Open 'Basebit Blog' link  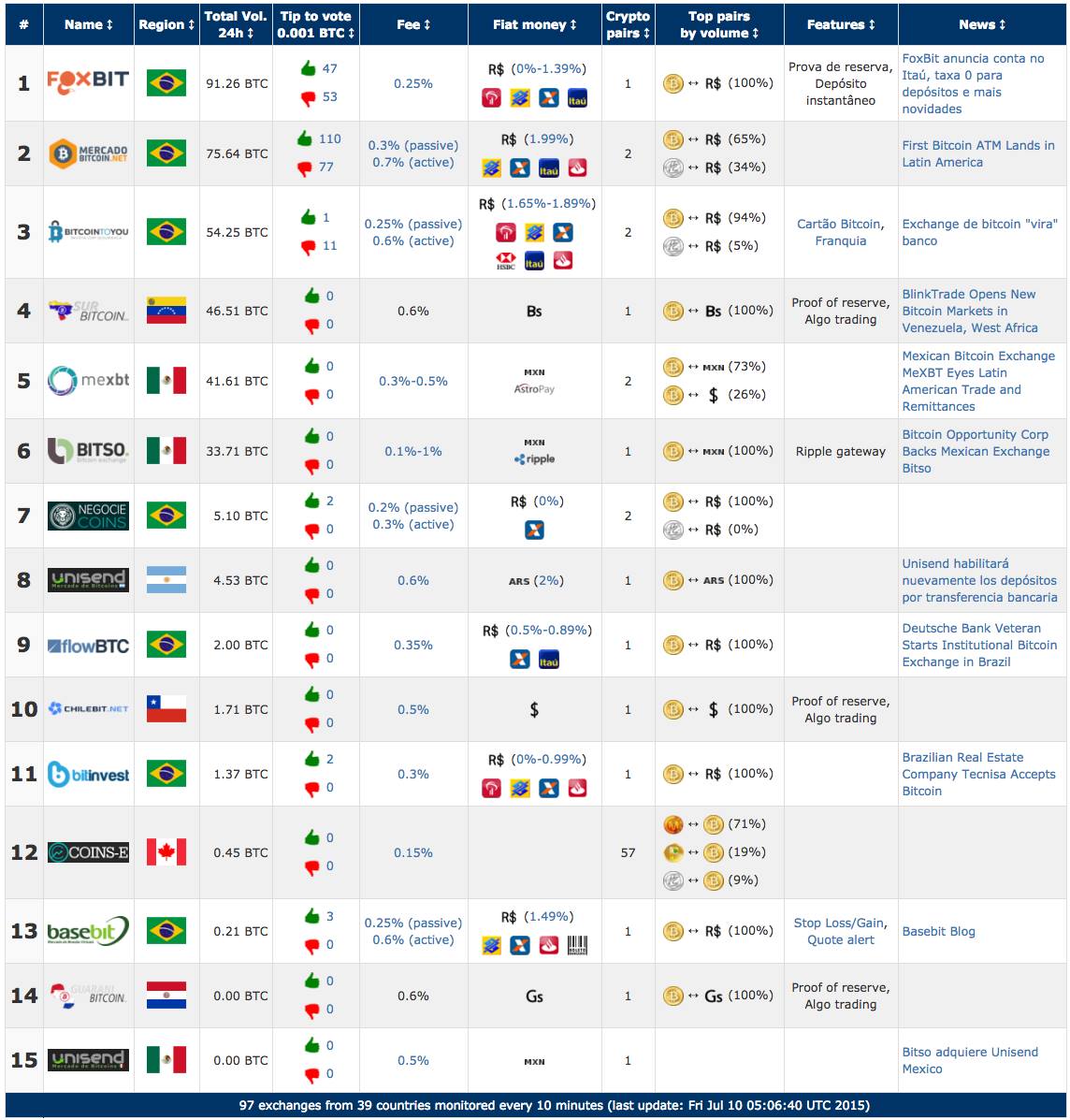tap(938, 931)
